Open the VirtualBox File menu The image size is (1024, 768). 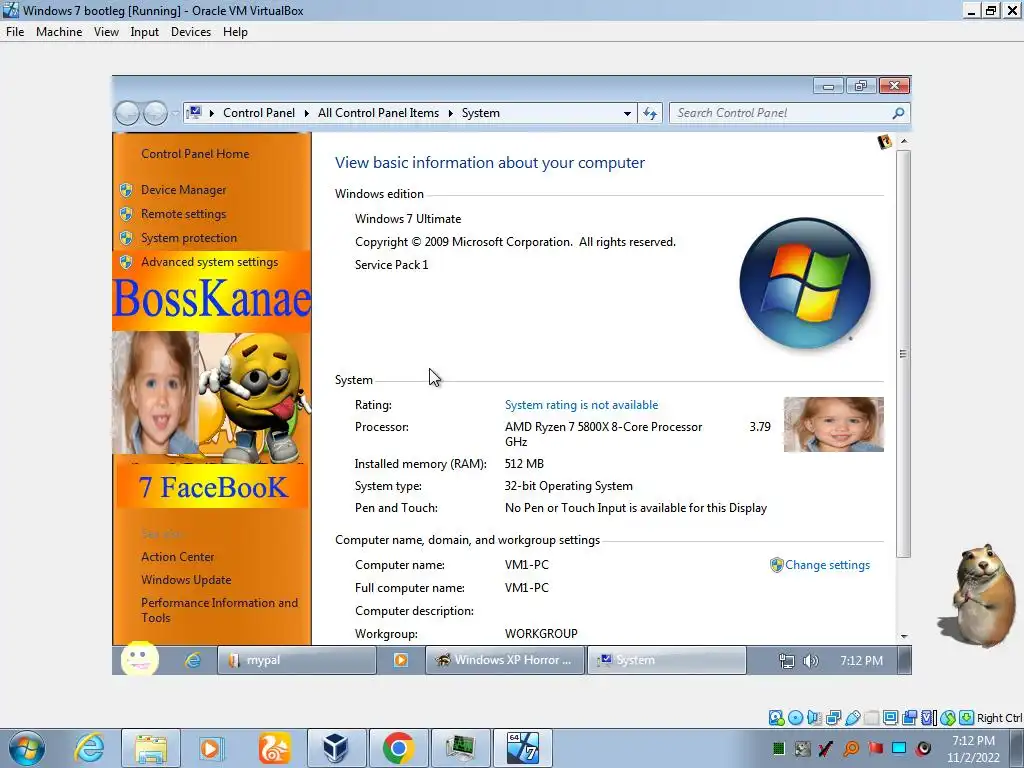coord(14,31)
